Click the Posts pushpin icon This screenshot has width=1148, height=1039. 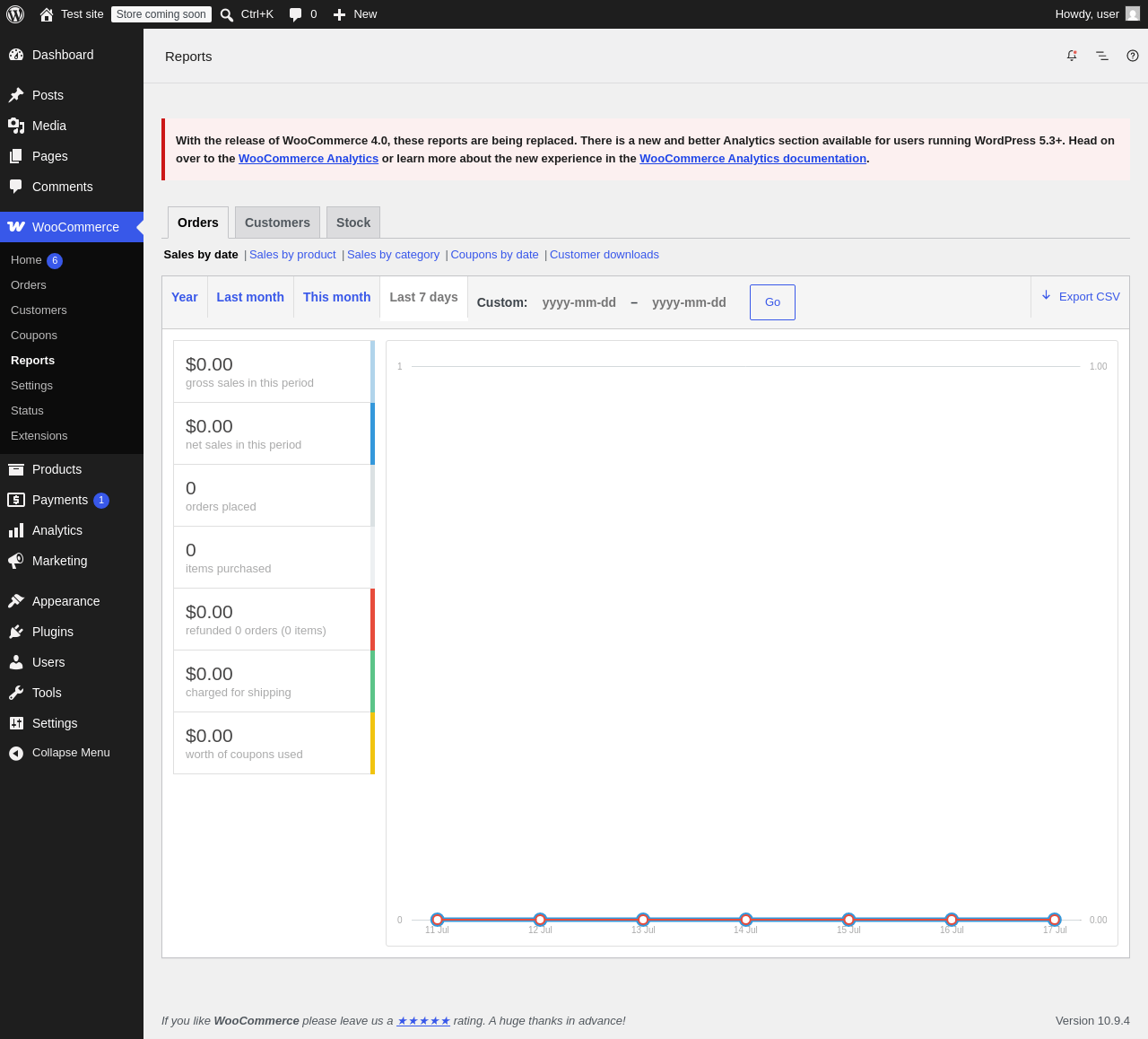tap(16, 95)
